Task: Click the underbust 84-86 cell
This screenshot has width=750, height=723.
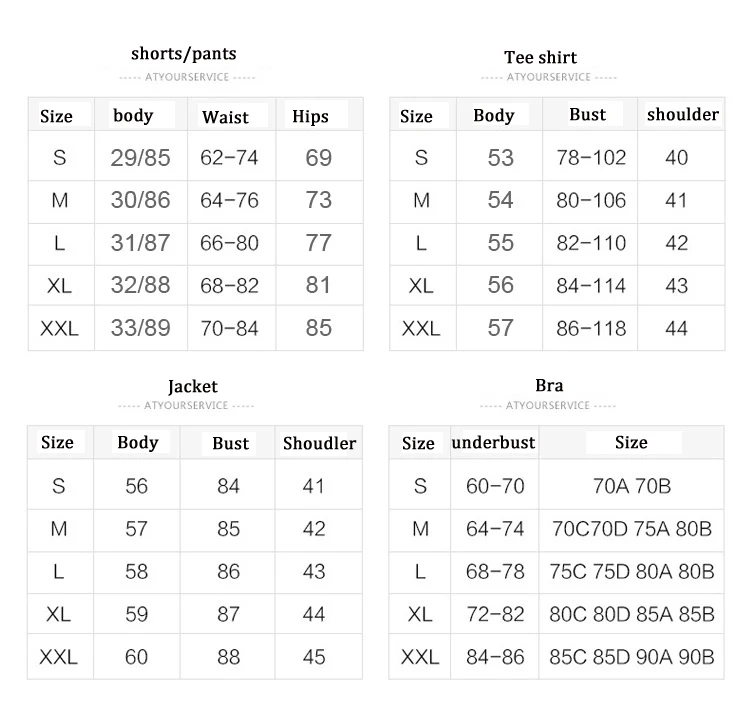Action: click(495, 657)
